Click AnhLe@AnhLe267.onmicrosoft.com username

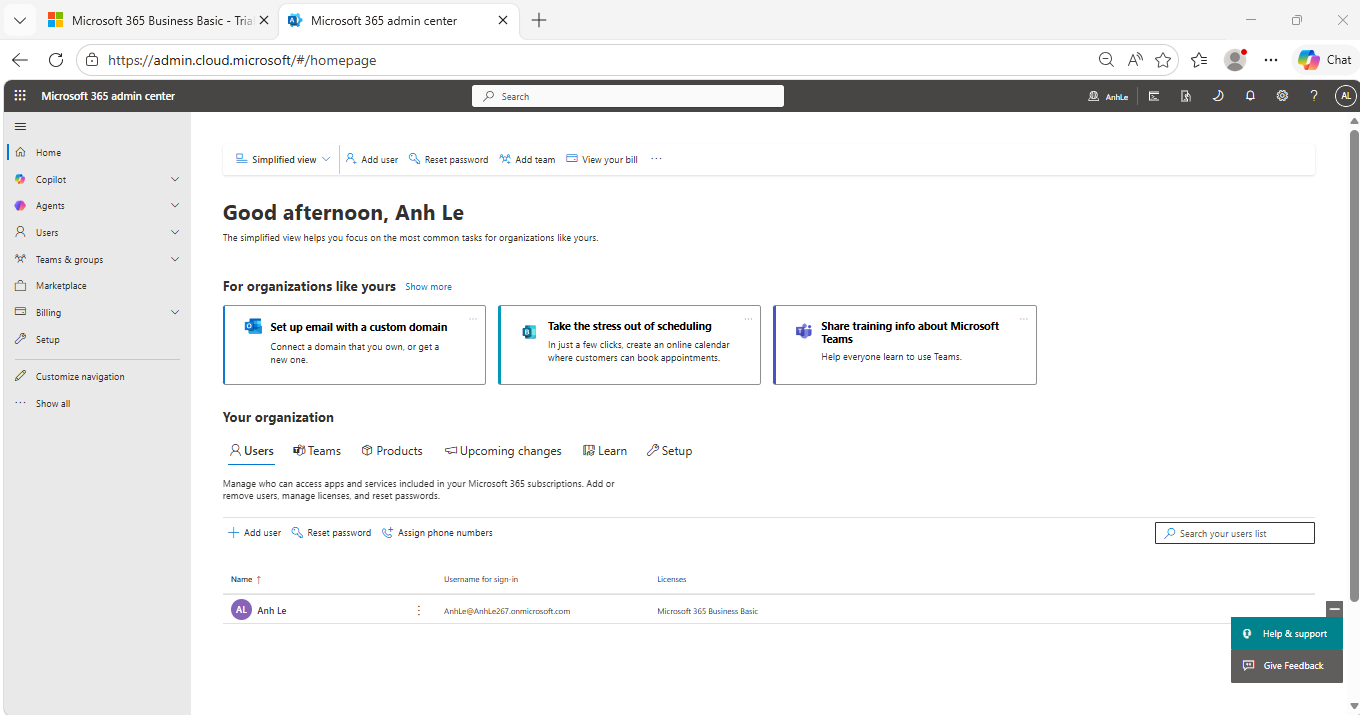coord(507,611)
